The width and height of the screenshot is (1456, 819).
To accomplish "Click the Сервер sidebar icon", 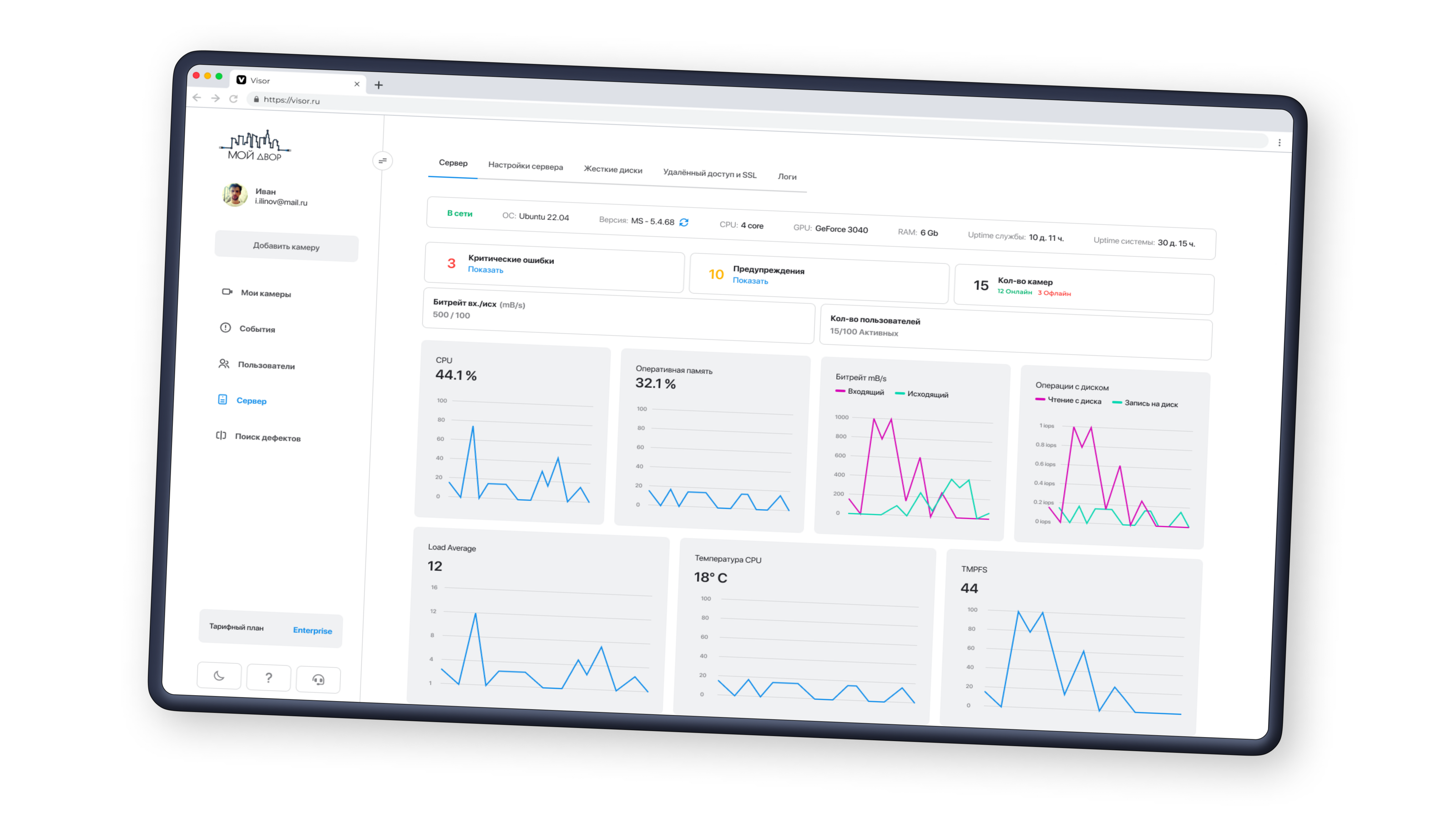I will click(222, 399).
